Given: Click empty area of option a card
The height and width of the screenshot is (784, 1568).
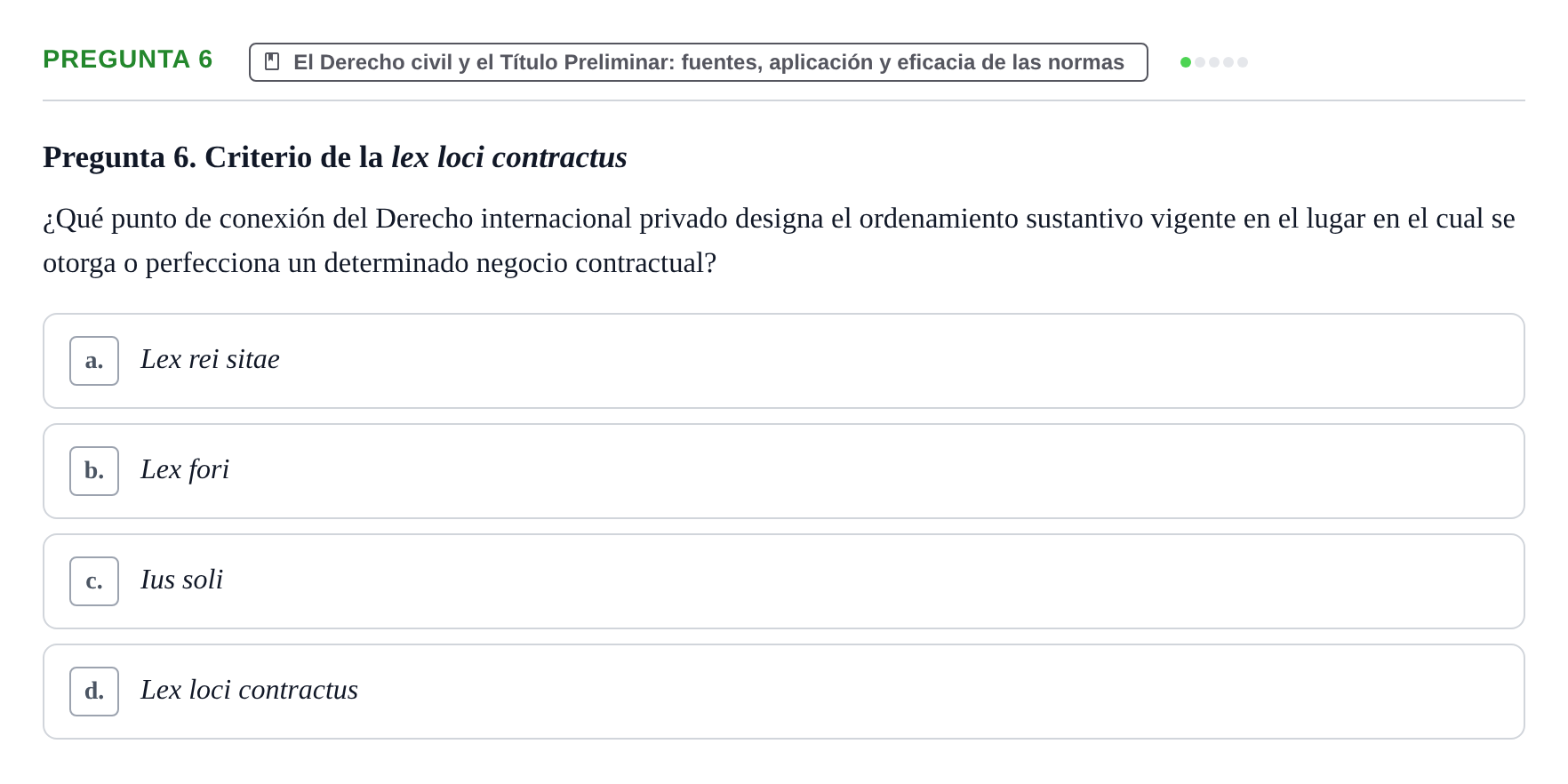Looking at the screenshot, I should [889, 361].
